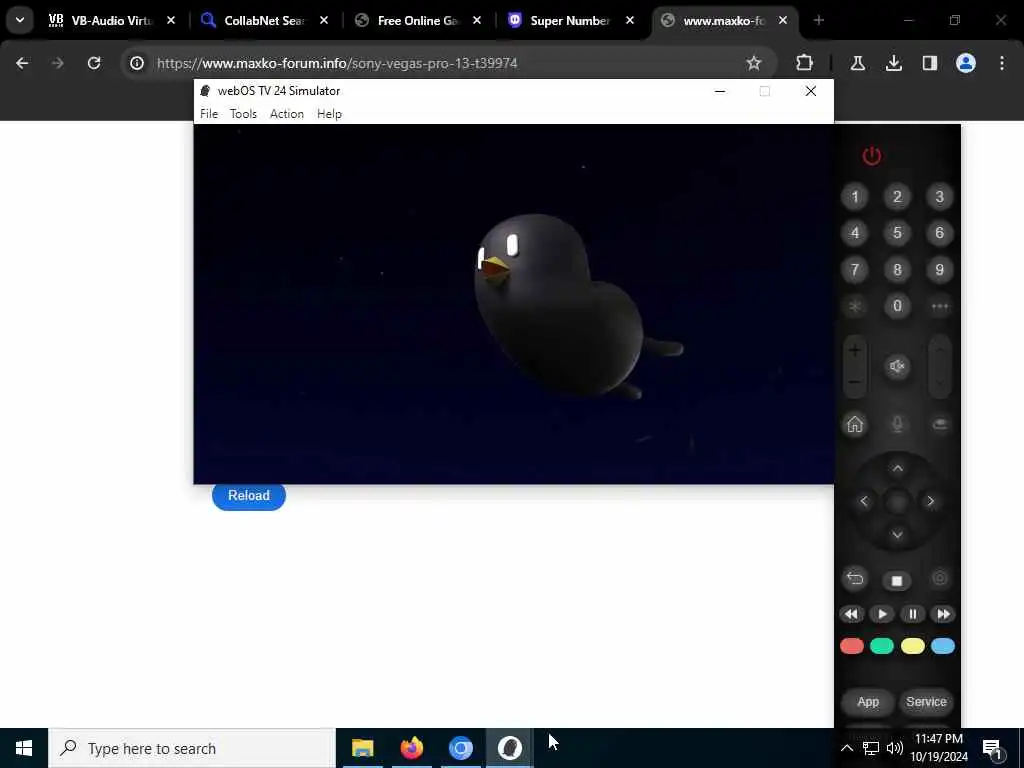Click the red color key on remote

(852, 647)
